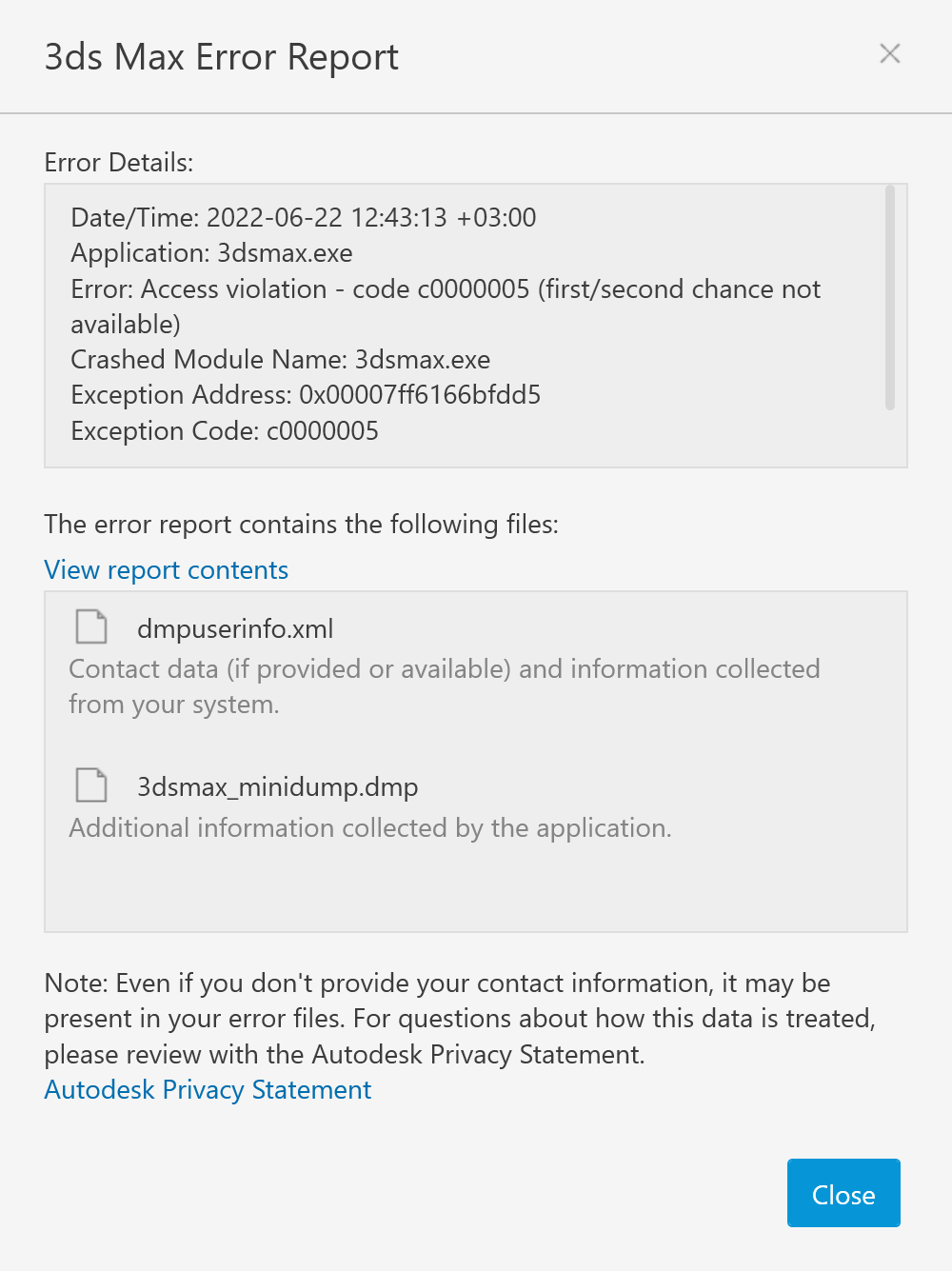Select the Error Details heading
The image size is (952, 1271).
[x=118, y=163]
